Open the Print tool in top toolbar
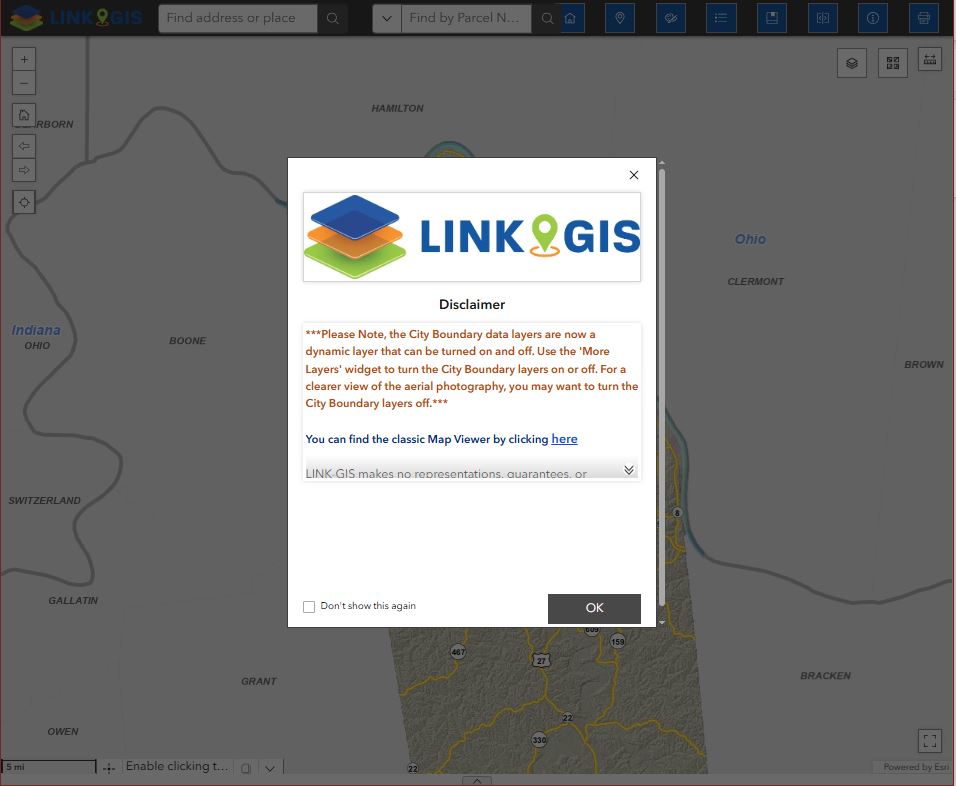Viewport: 956px width, 786px height. point(924,18)
